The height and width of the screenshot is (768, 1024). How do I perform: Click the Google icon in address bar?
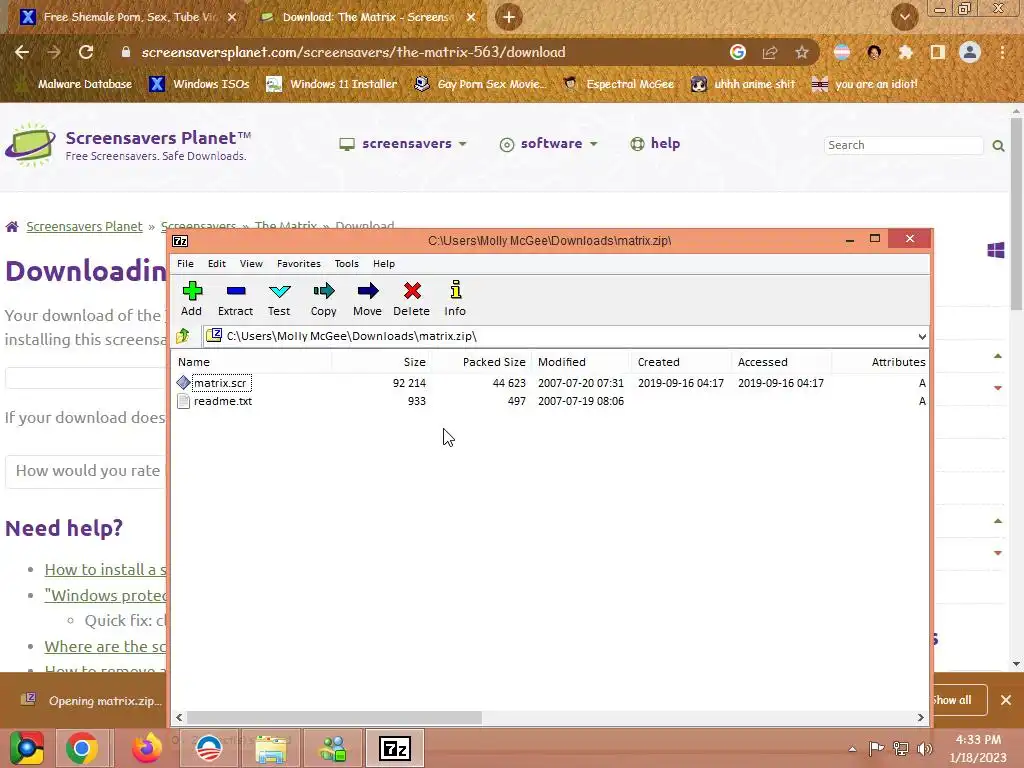coord(738,52)
